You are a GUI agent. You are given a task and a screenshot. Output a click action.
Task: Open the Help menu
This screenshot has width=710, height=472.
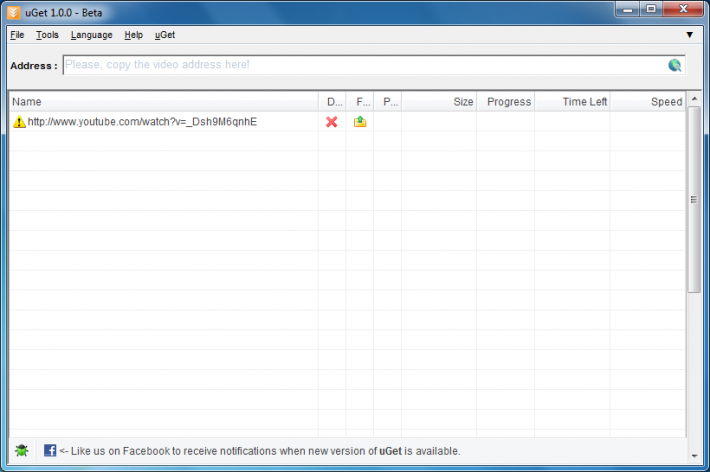[134, 35]
